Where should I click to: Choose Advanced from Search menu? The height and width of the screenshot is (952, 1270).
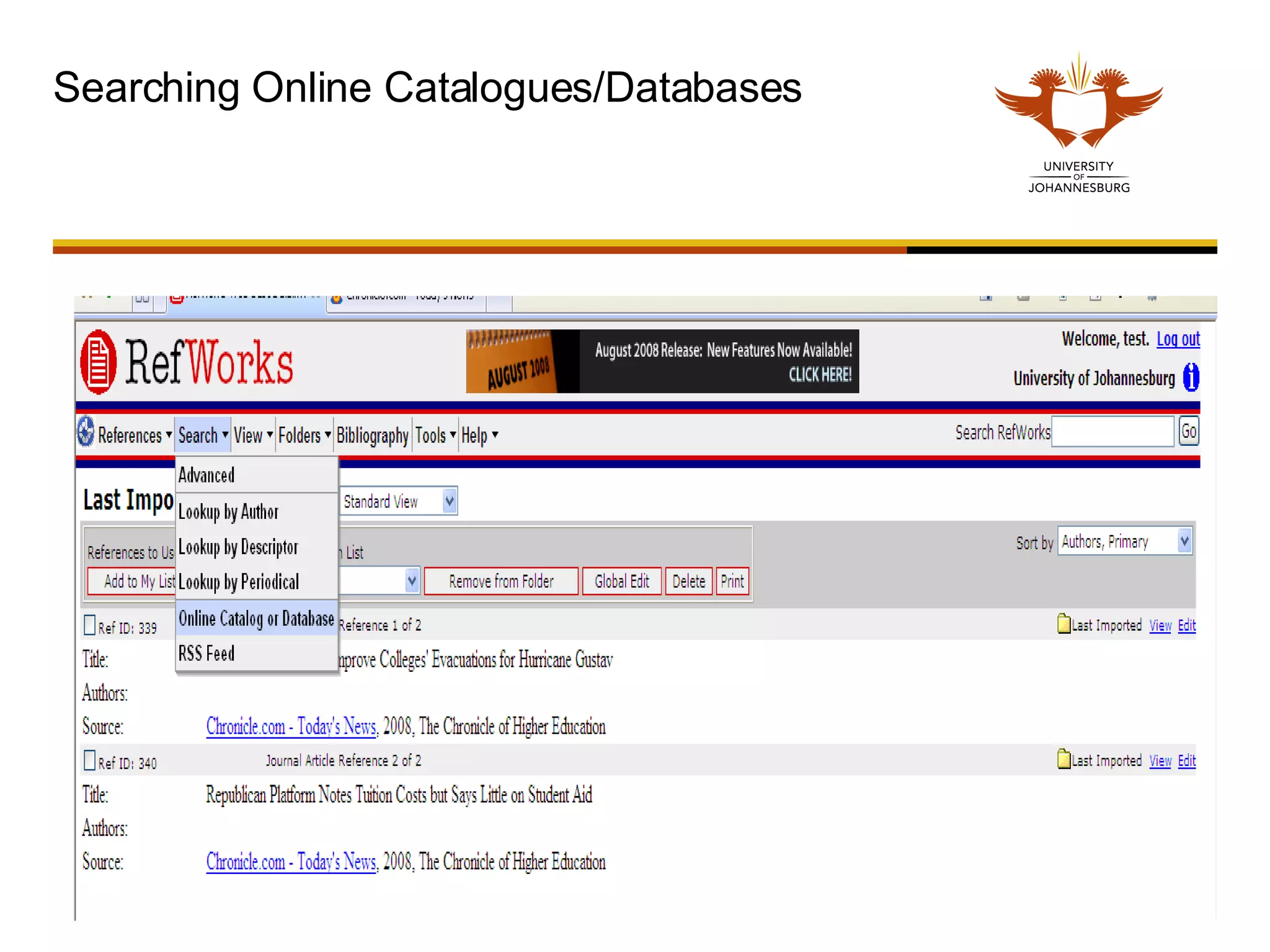[x=256, y=475]
